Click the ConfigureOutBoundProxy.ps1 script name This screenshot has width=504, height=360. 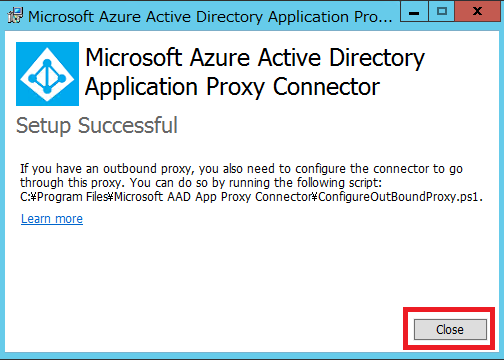(400, 197)
